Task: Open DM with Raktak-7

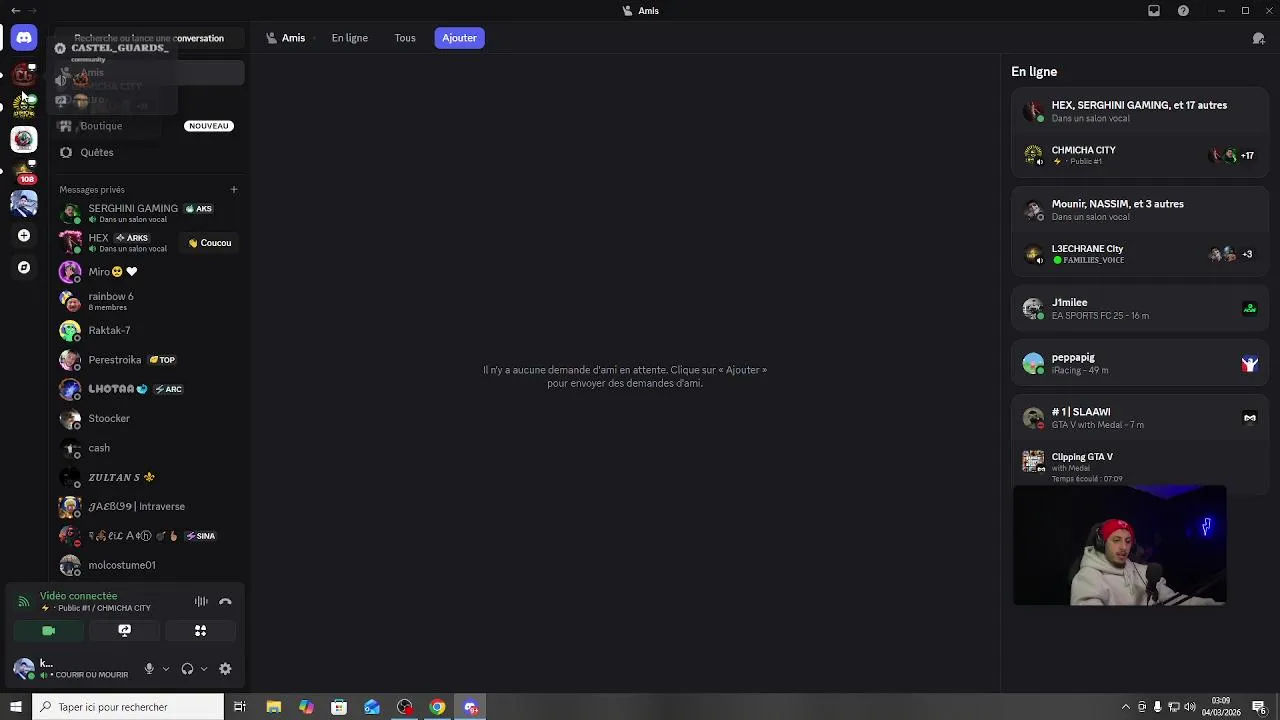Action: click(x=150, y=330)
